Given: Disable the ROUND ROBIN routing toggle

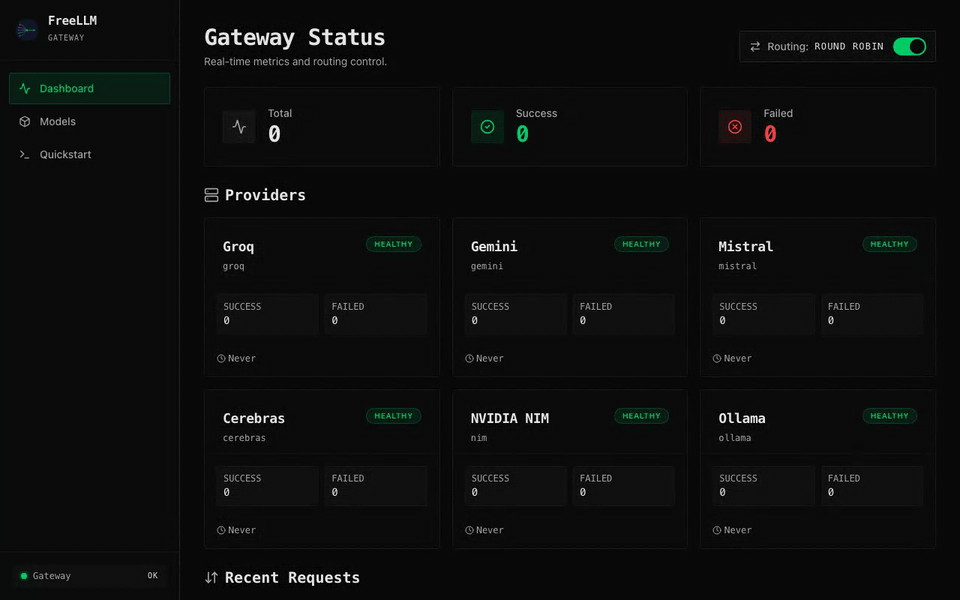Looking at the screenshot, I should point(909,45).
